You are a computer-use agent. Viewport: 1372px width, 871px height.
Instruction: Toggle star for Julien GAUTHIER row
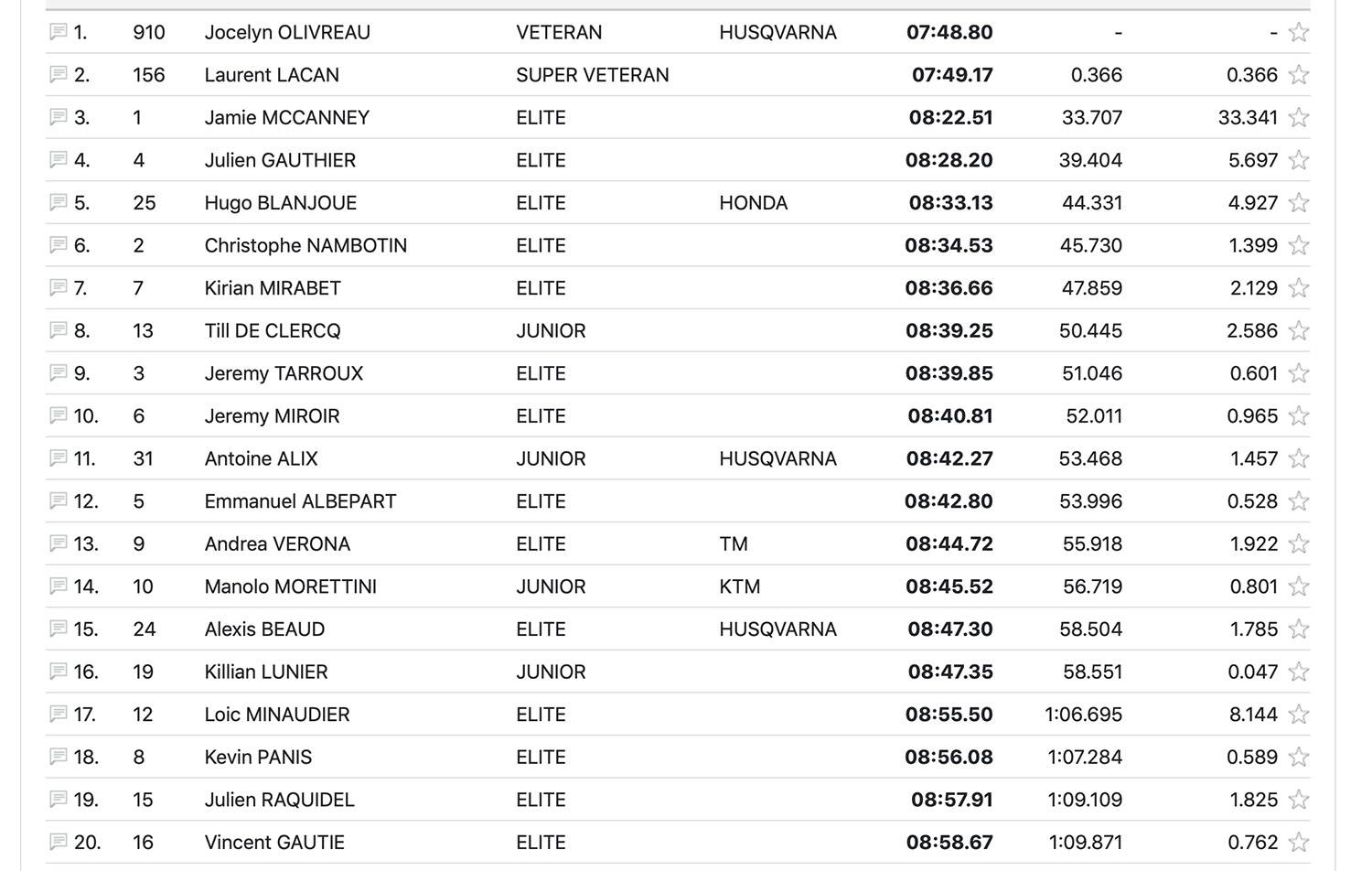(1298, 160)
